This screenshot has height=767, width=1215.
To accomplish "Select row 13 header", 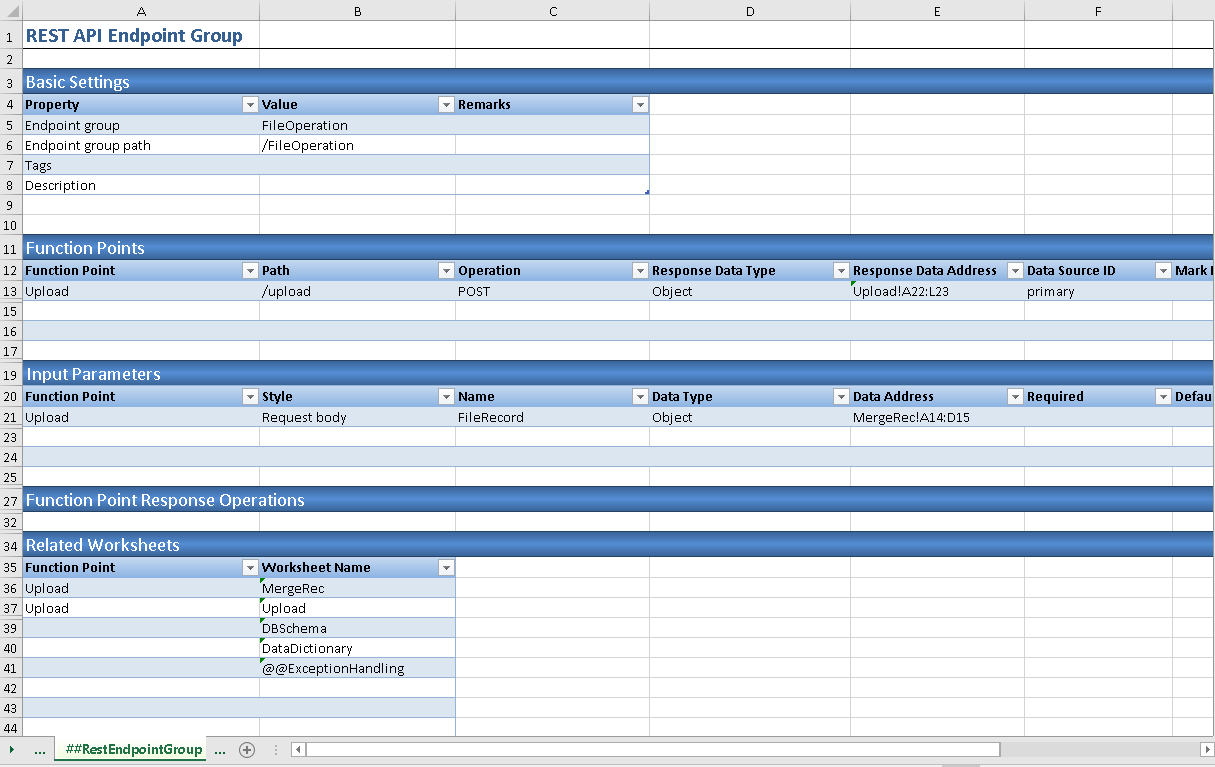I will 10,292.
